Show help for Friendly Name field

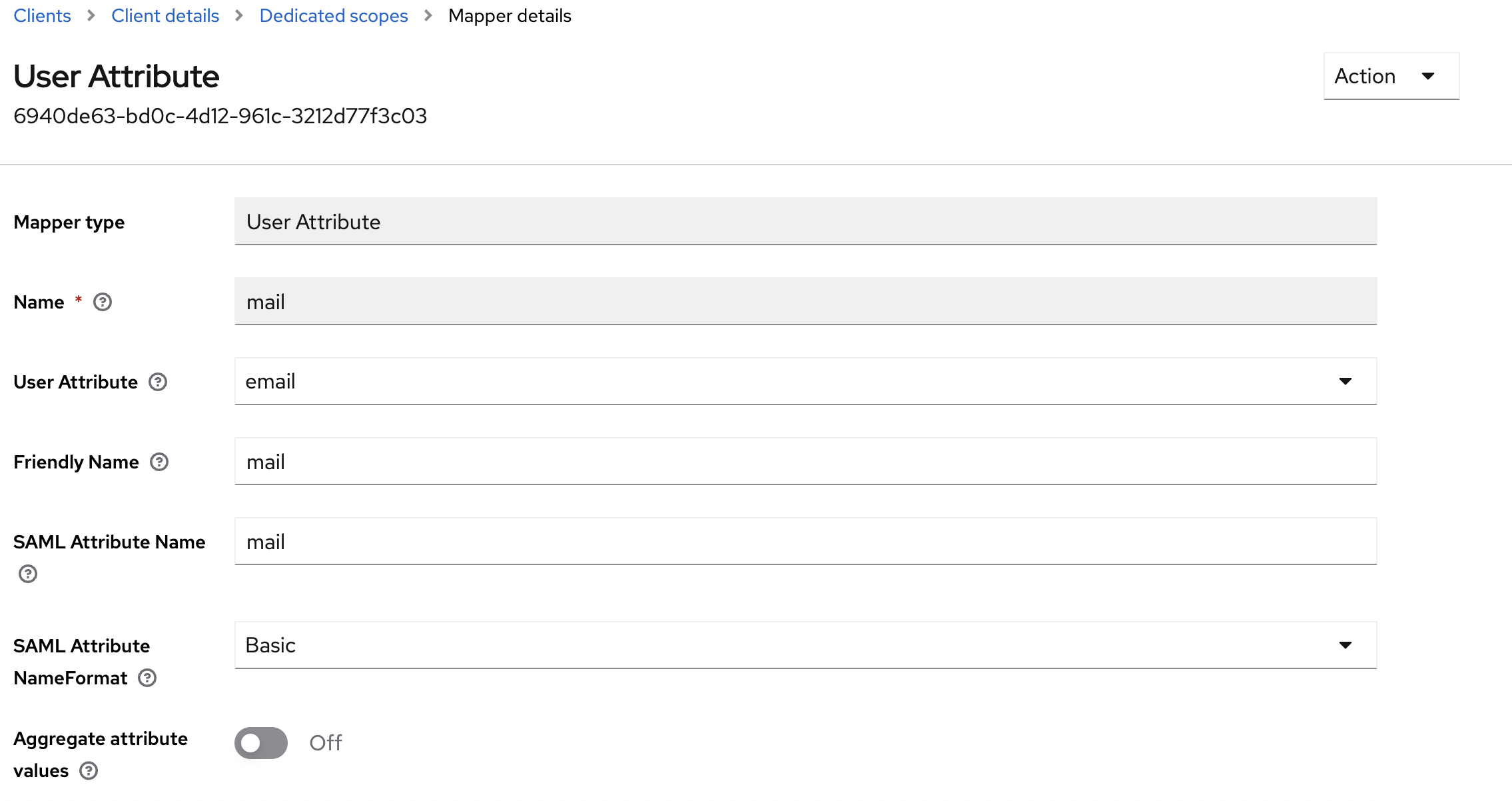[159, 462]
